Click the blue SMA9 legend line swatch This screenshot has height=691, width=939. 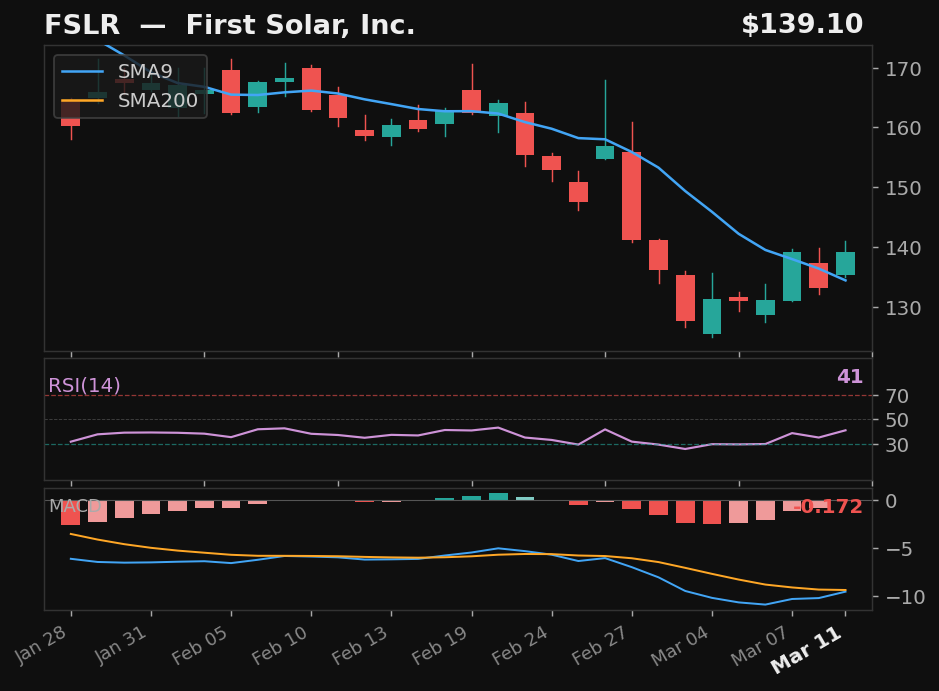click(x=83, y=72)
